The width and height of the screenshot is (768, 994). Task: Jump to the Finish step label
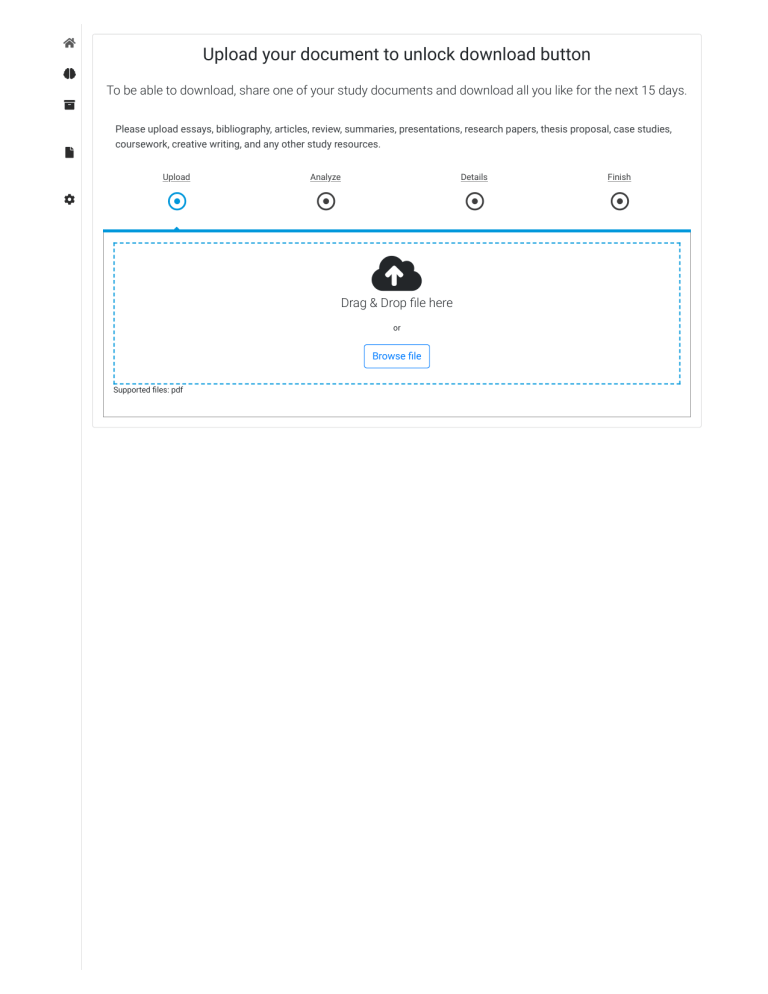click(619, 177)
